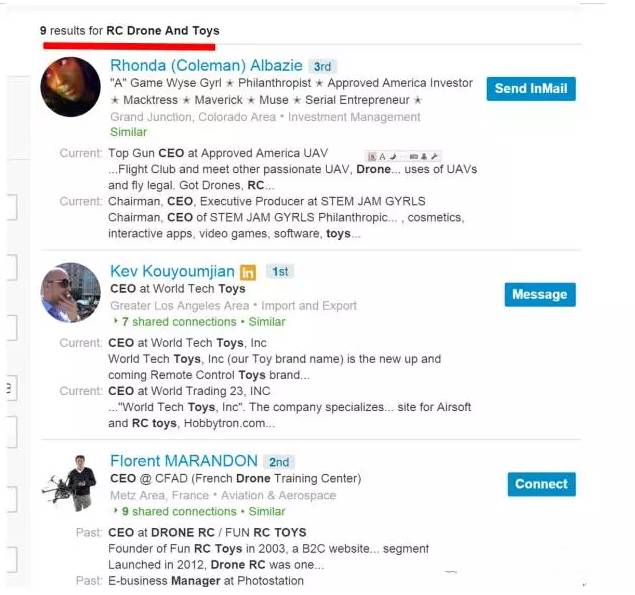635x595 pixels.
Task: Connect with Florent MARANDON
Action: coord(541,484)
